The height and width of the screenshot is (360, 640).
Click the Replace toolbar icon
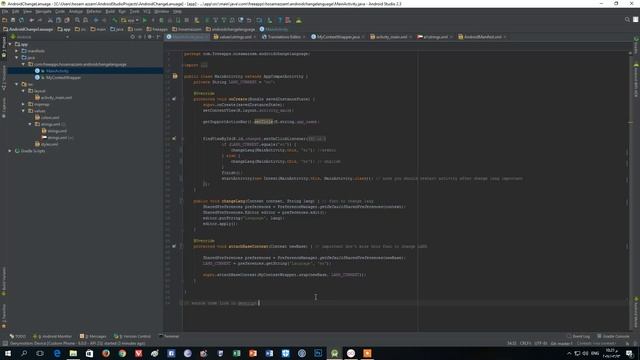coord(86,20)
